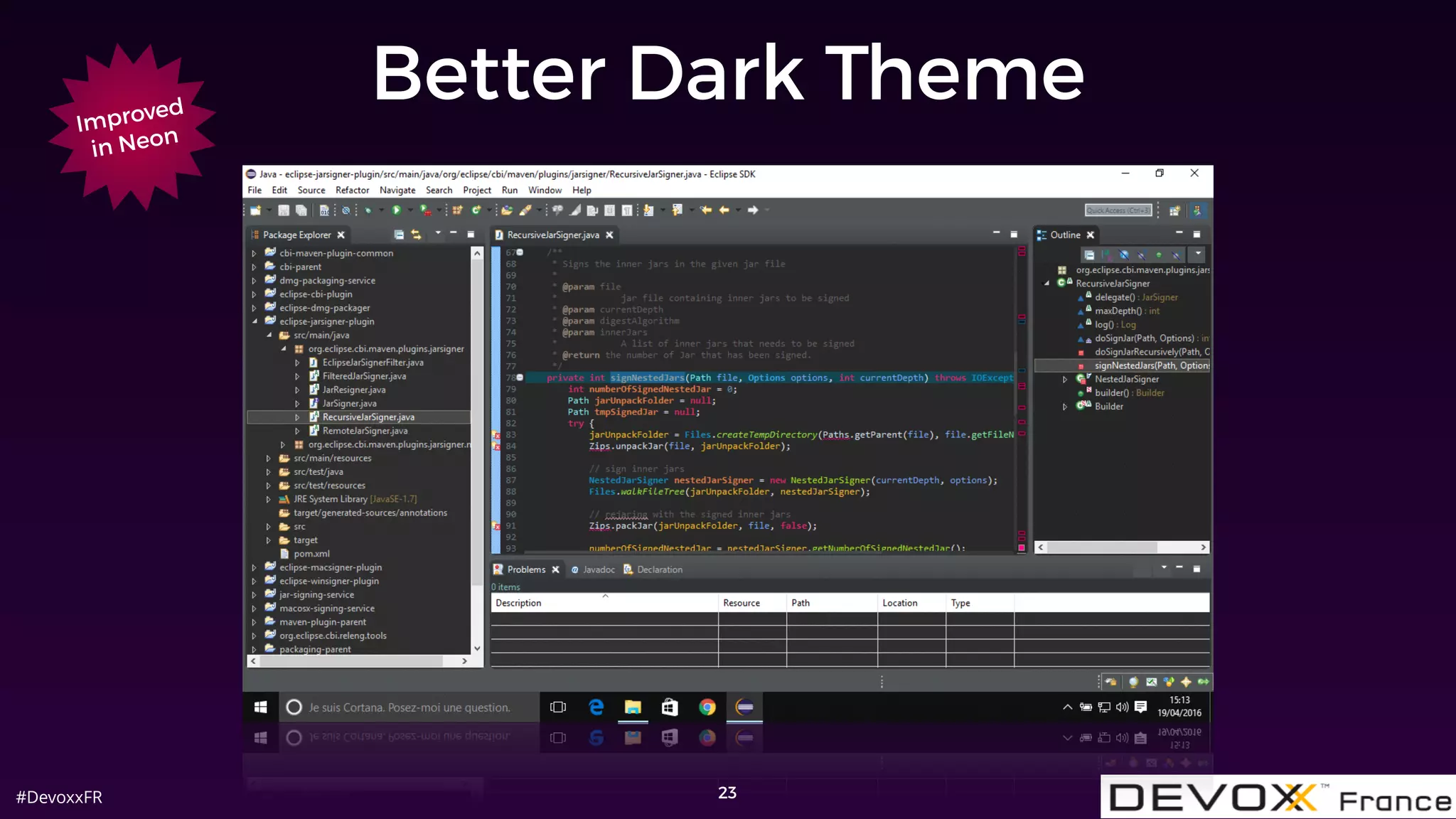Click the Save All toolbar icon

301,210
